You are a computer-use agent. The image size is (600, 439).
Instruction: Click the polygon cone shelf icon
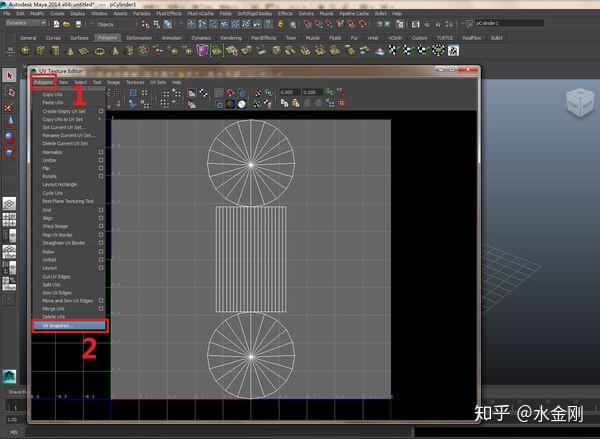click(69, 51)
